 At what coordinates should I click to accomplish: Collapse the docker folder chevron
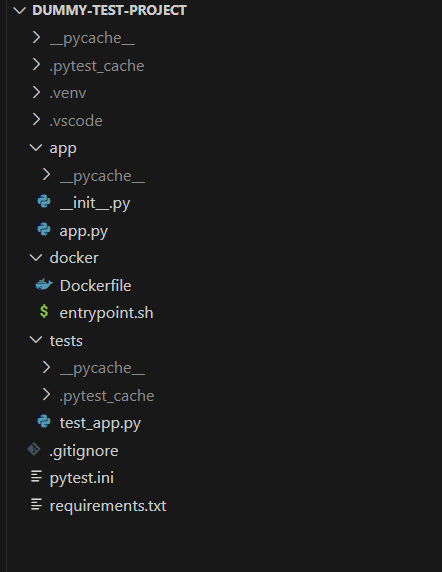pos(36,258)
